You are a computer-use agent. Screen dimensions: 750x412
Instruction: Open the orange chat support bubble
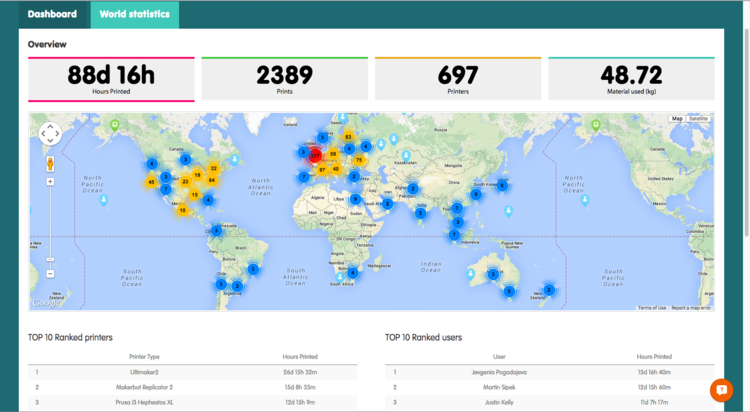[721, 389]
